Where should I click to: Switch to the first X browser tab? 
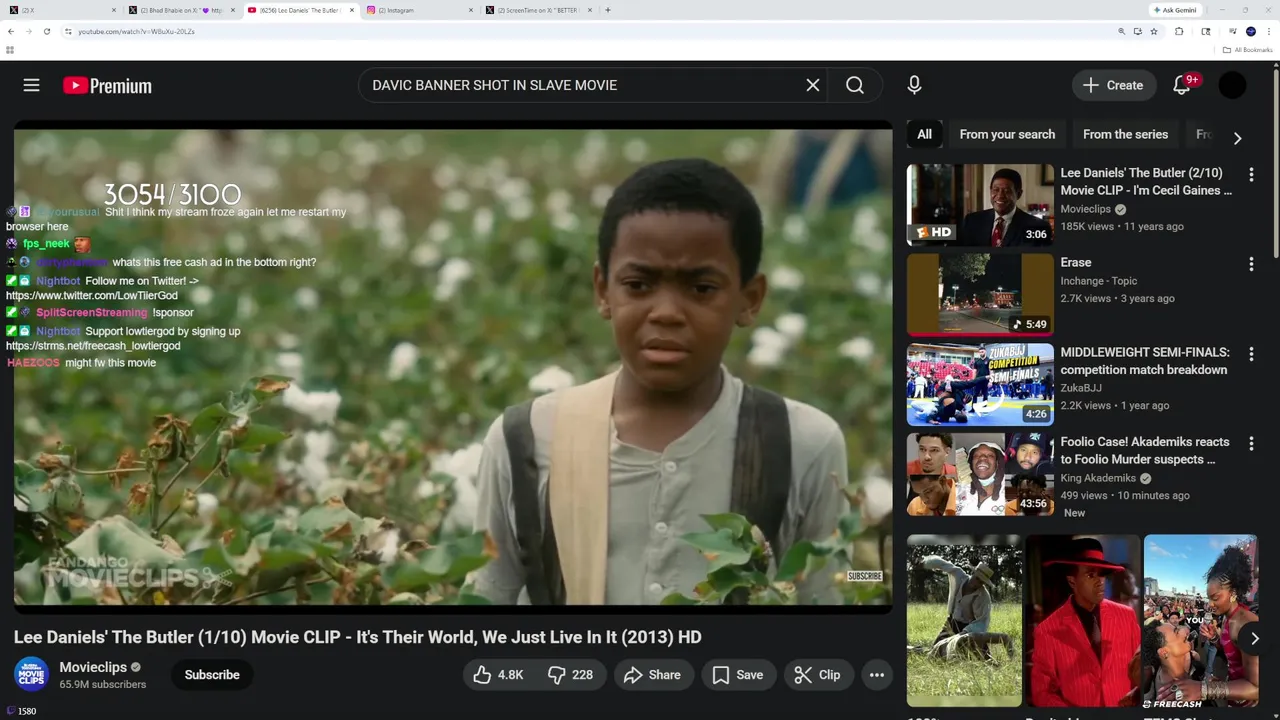tap(60, 10)
